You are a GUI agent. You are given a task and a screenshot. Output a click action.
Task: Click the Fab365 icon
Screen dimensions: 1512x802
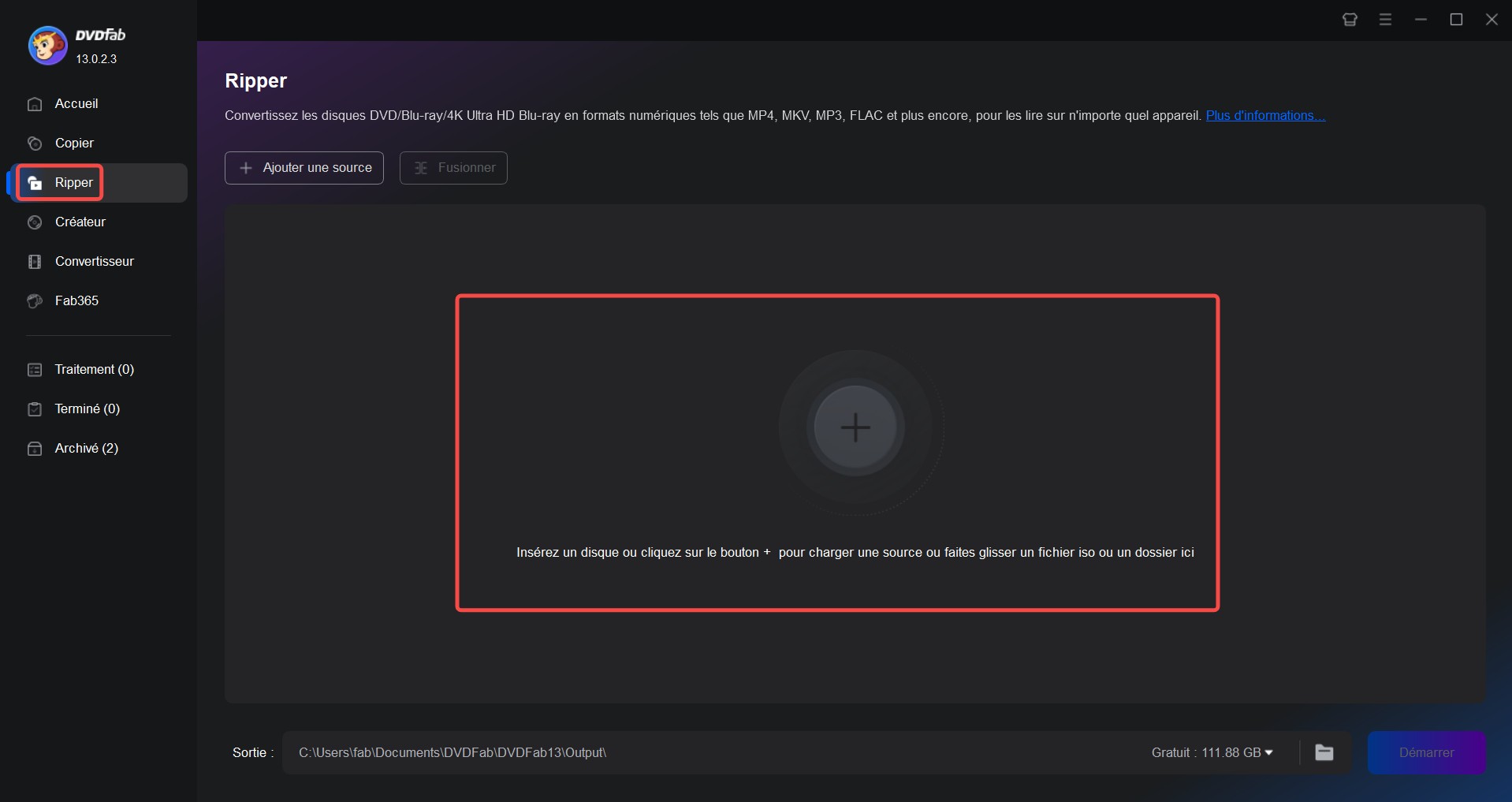tap(35, 301)
